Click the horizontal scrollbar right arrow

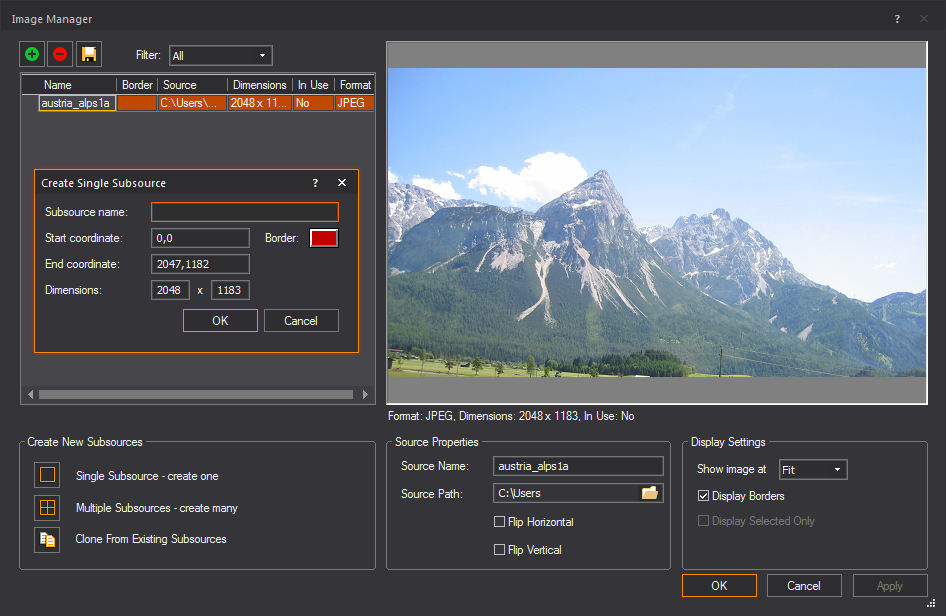pos(366,395)
